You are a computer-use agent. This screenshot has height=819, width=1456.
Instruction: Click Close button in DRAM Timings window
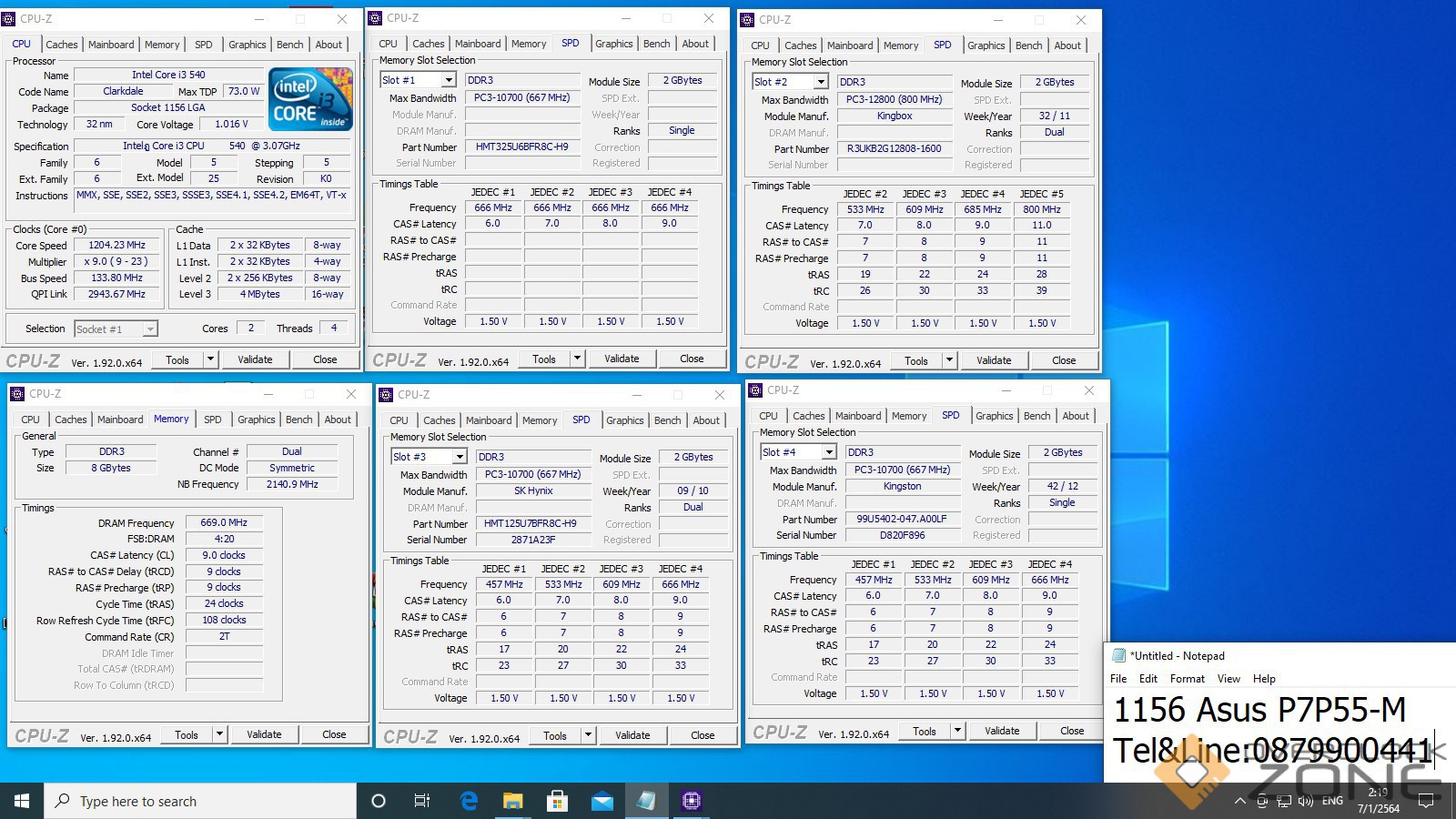pyautogui.click(x=333, y=734)
